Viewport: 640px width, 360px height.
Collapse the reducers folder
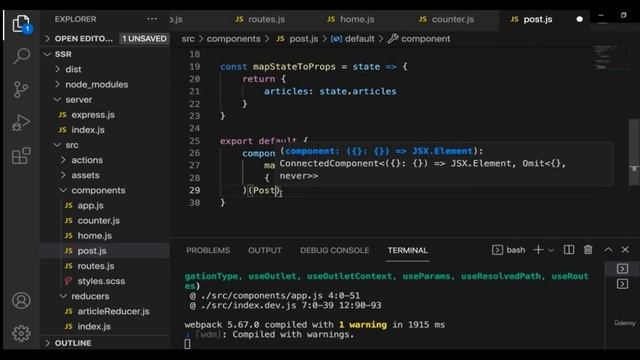[x=63, y=296]
